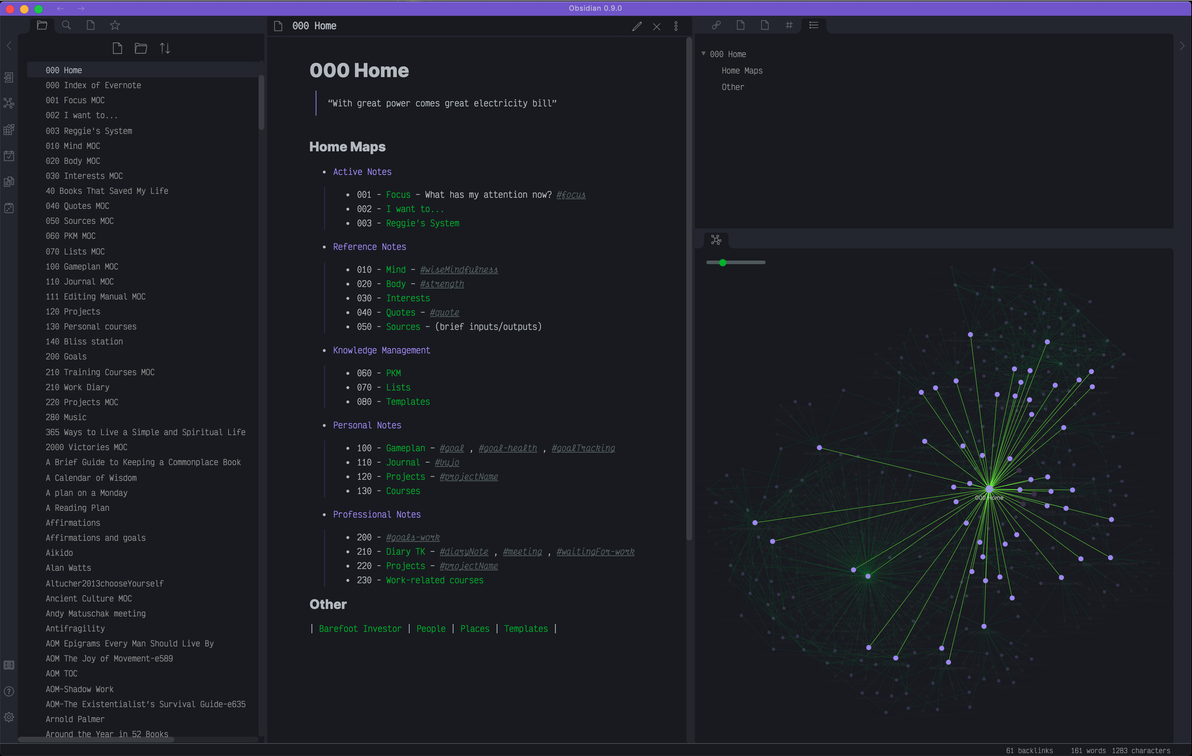
Task: Toggle edit mode with pencil icon
Action: click(637, 26)
